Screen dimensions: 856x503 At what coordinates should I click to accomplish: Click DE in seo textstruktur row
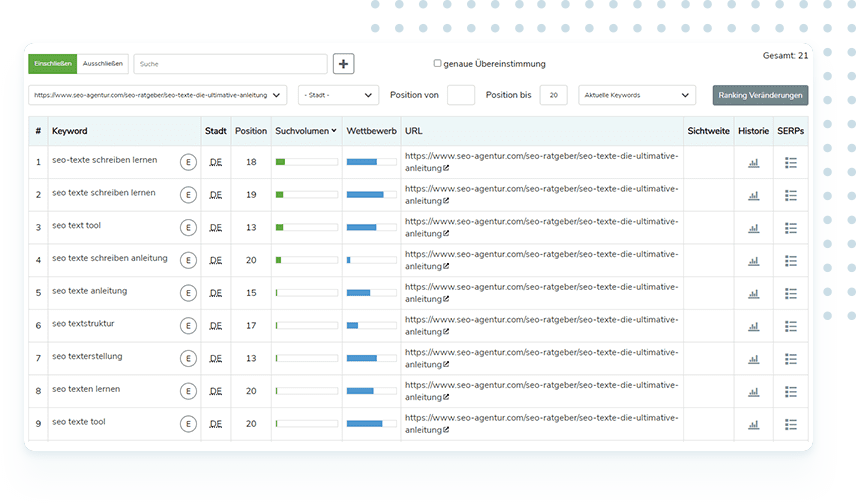[x=216, y=326]
